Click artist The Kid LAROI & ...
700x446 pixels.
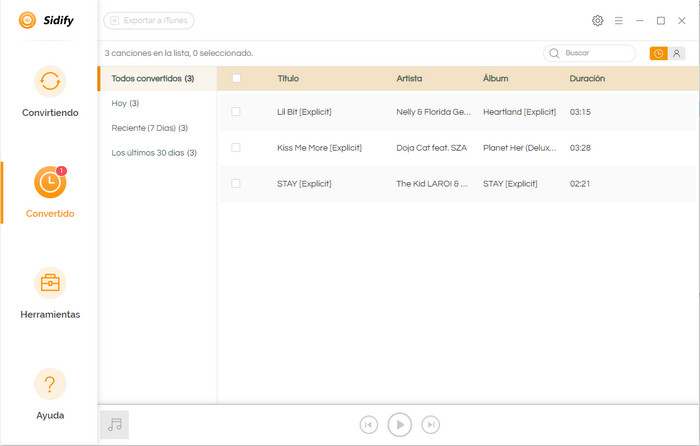(432, 184)
